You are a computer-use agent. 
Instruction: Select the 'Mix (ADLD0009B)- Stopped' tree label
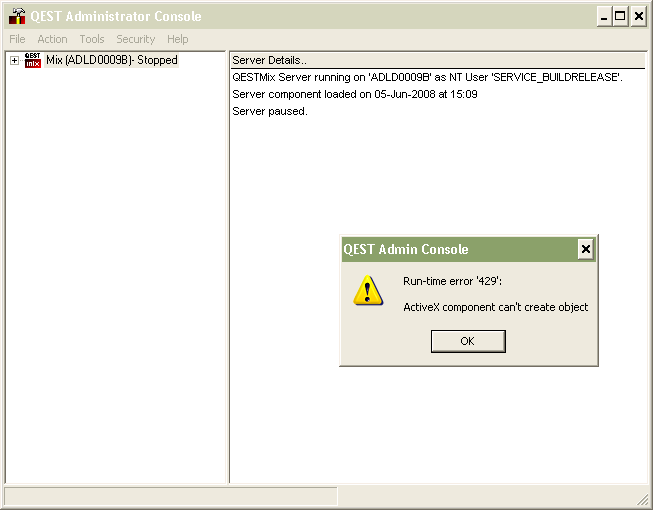click(111, 61)
